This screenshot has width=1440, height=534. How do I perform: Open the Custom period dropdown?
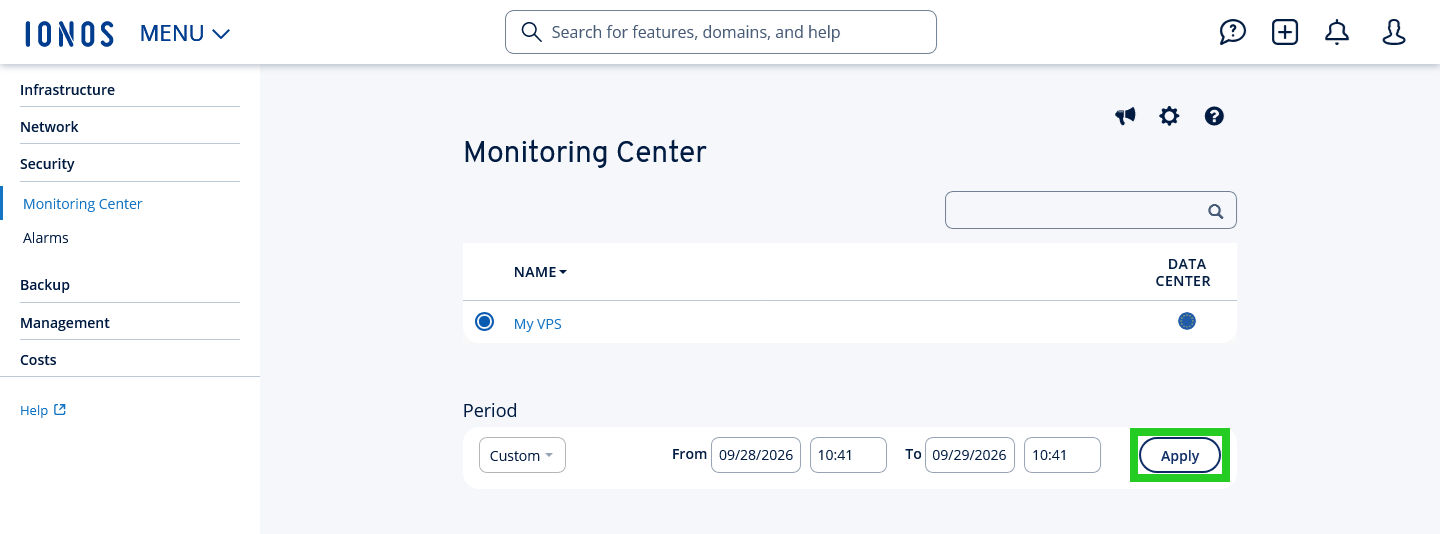pos(522,455)
